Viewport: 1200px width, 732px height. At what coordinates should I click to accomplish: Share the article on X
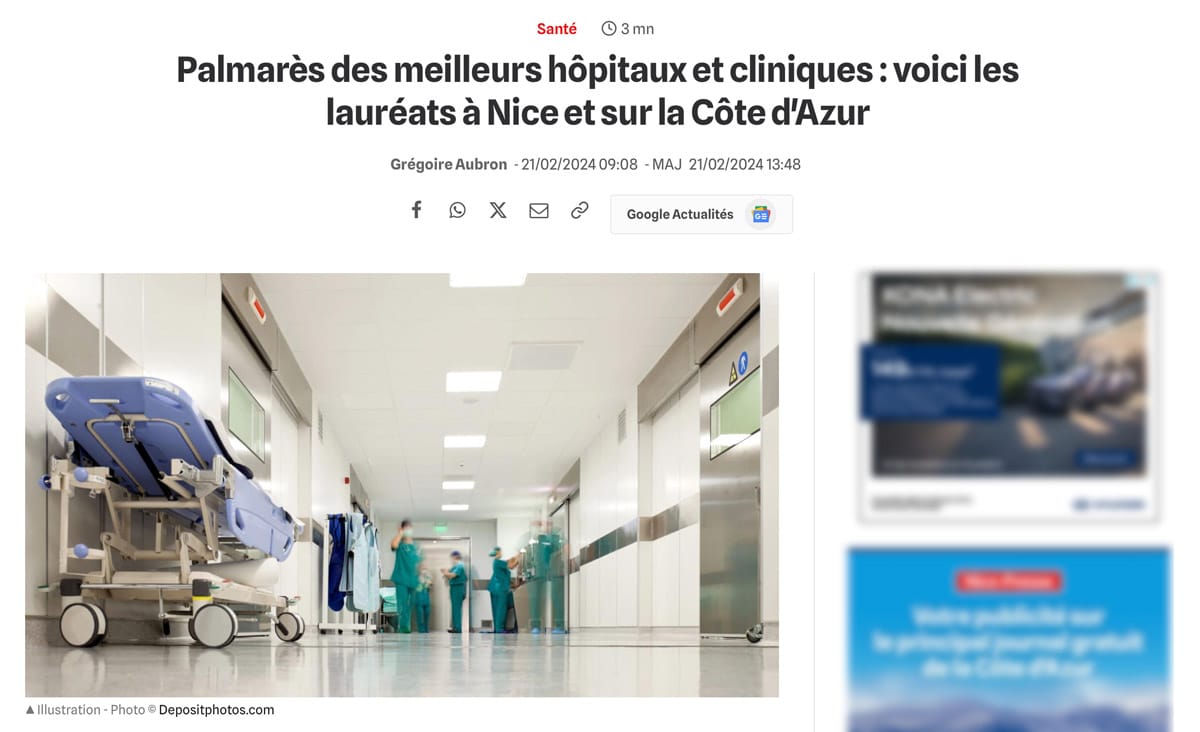point(498,210)
